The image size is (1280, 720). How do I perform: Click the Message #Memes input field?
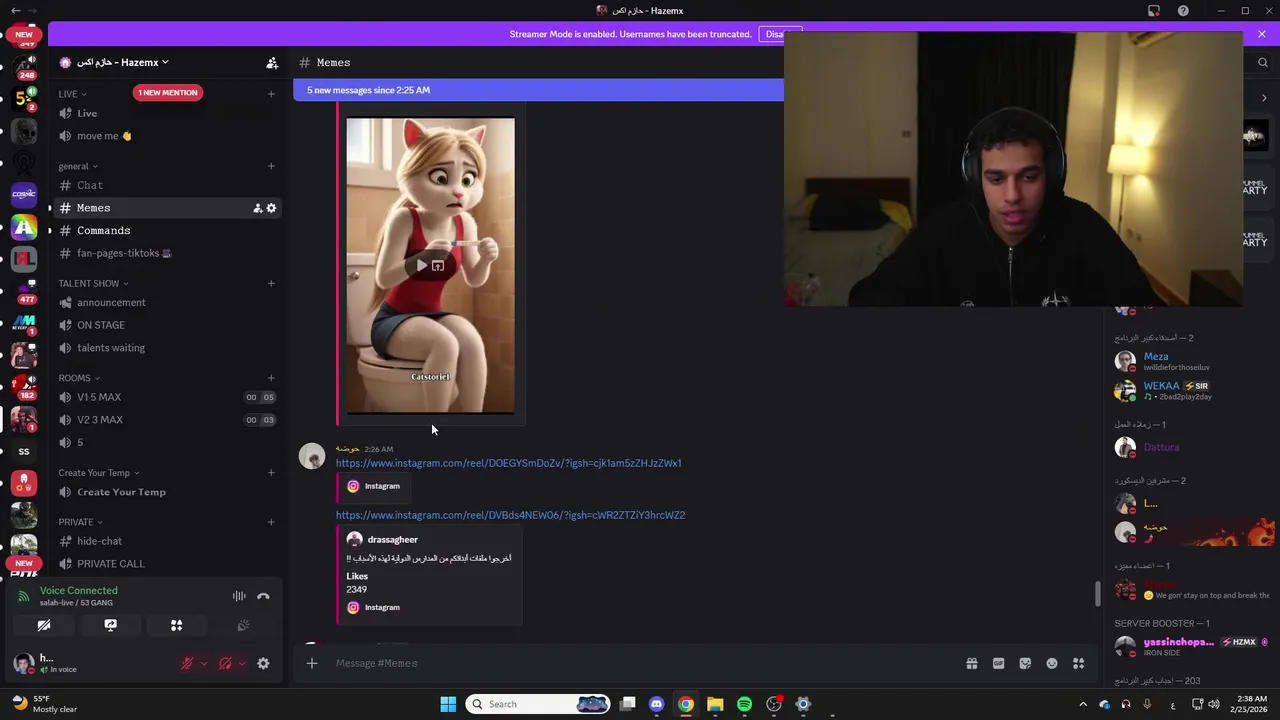click(x=640, y=663)
